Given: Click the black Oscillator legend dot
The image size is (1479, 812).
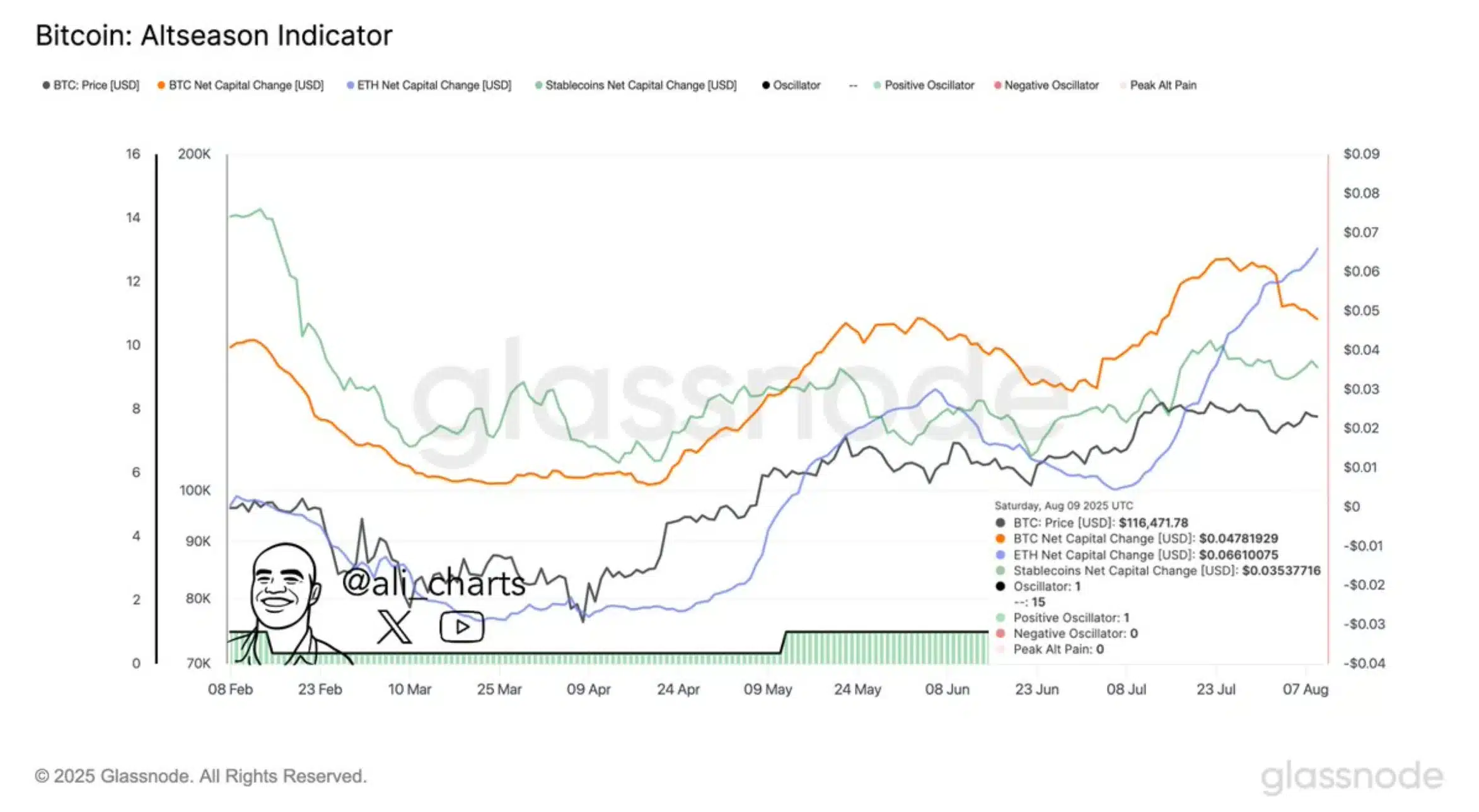Looking at the screenshot, I should (766, 85).
